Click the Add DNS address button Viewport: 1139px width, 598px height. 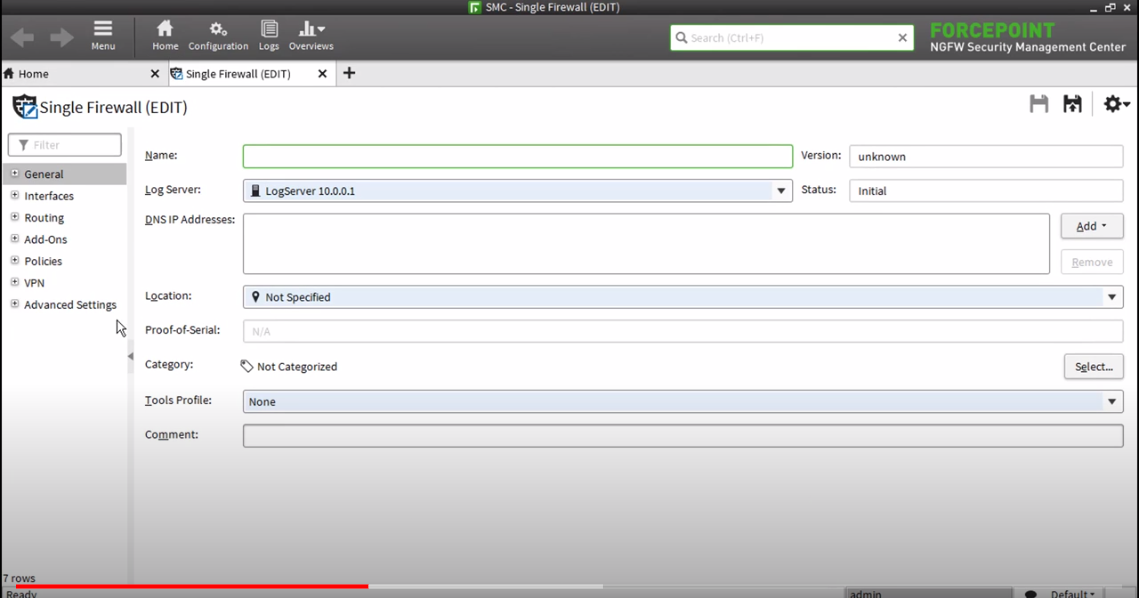1092,226
